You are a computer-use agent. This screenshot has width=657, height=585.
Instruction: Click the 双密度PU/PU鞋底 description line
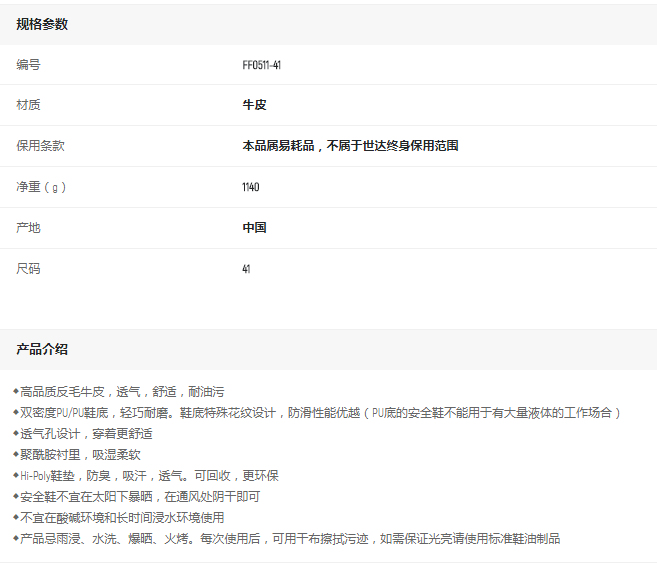coord(318,413)
